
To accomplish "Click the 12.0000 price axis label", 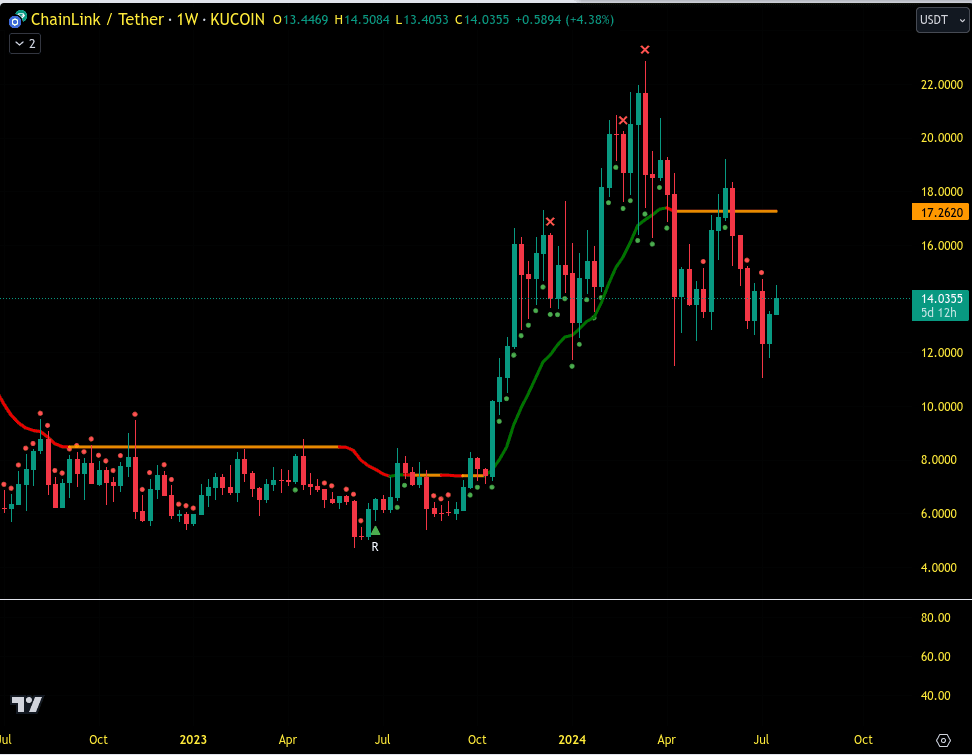I will click(x=942, y=353).
